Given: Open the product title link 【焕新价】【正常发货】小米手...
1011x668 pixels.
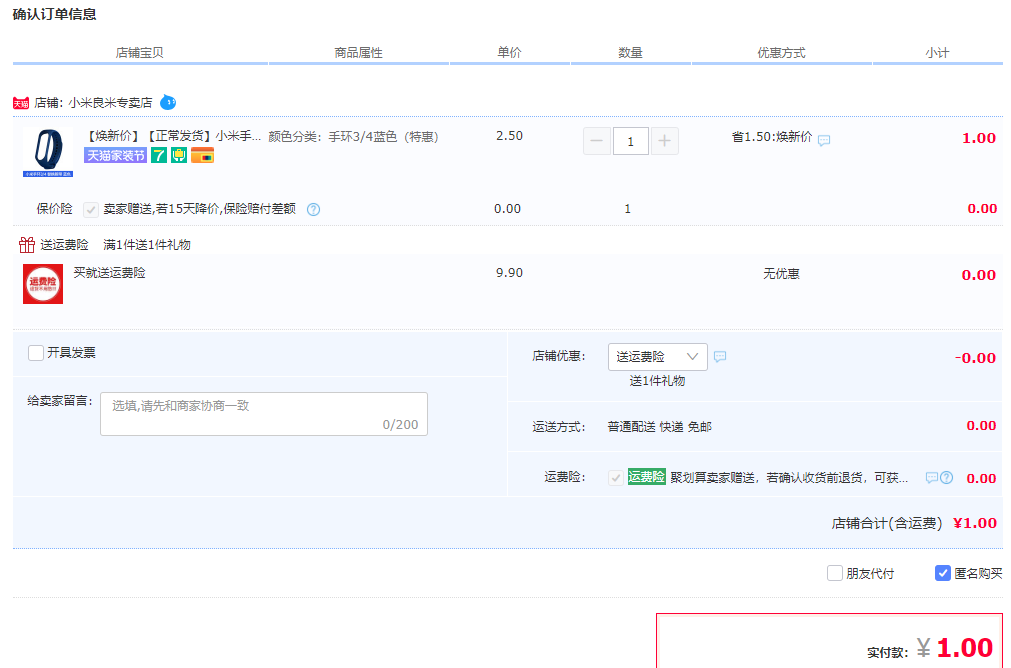Looking at the screenshot, I should [x=173, y=136].
